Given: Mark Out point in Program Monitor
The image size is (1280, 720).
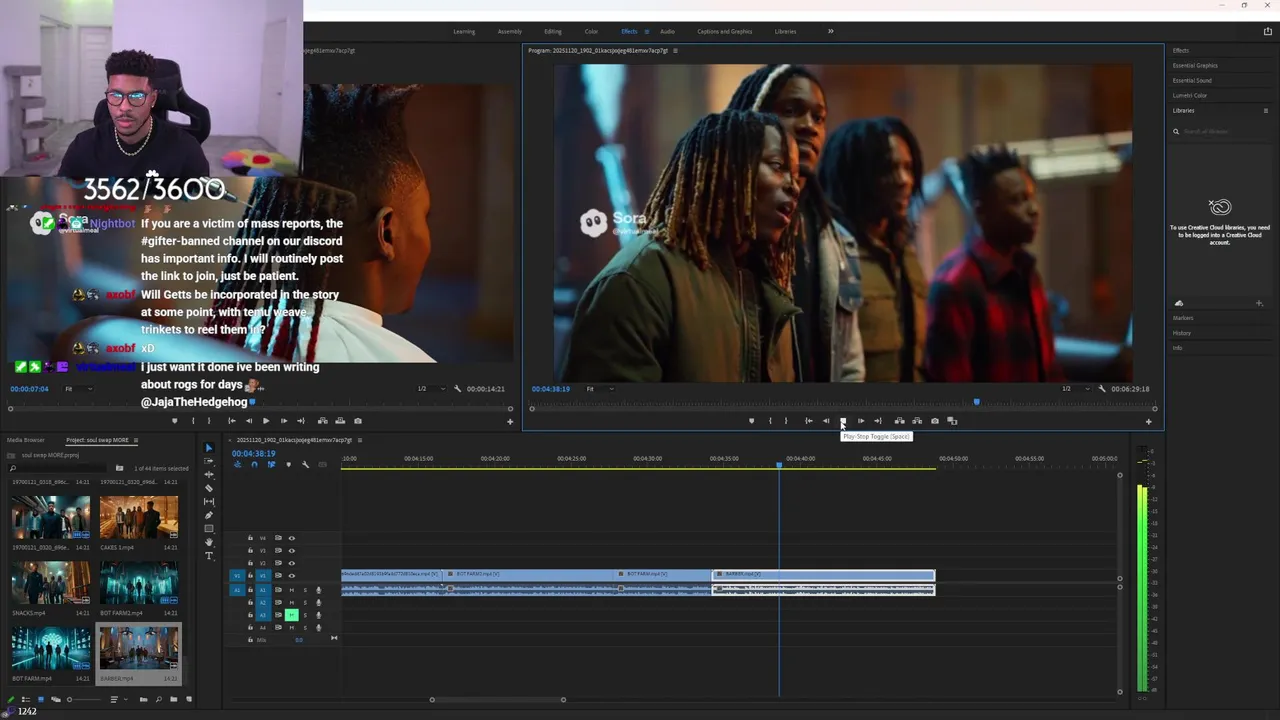Looking at the screenshot, I should pyautogui.click(x=786, y=421).
